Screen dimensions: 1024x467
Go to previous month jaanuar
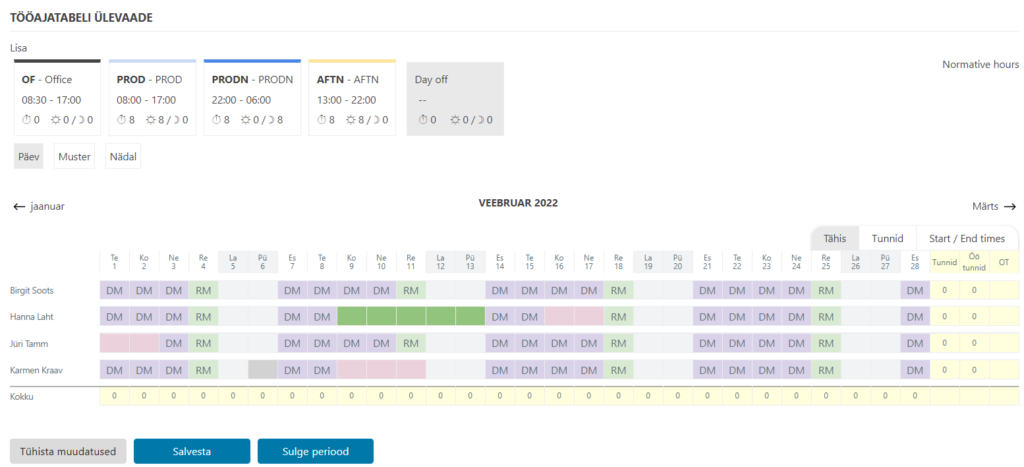tap(39, 206)
